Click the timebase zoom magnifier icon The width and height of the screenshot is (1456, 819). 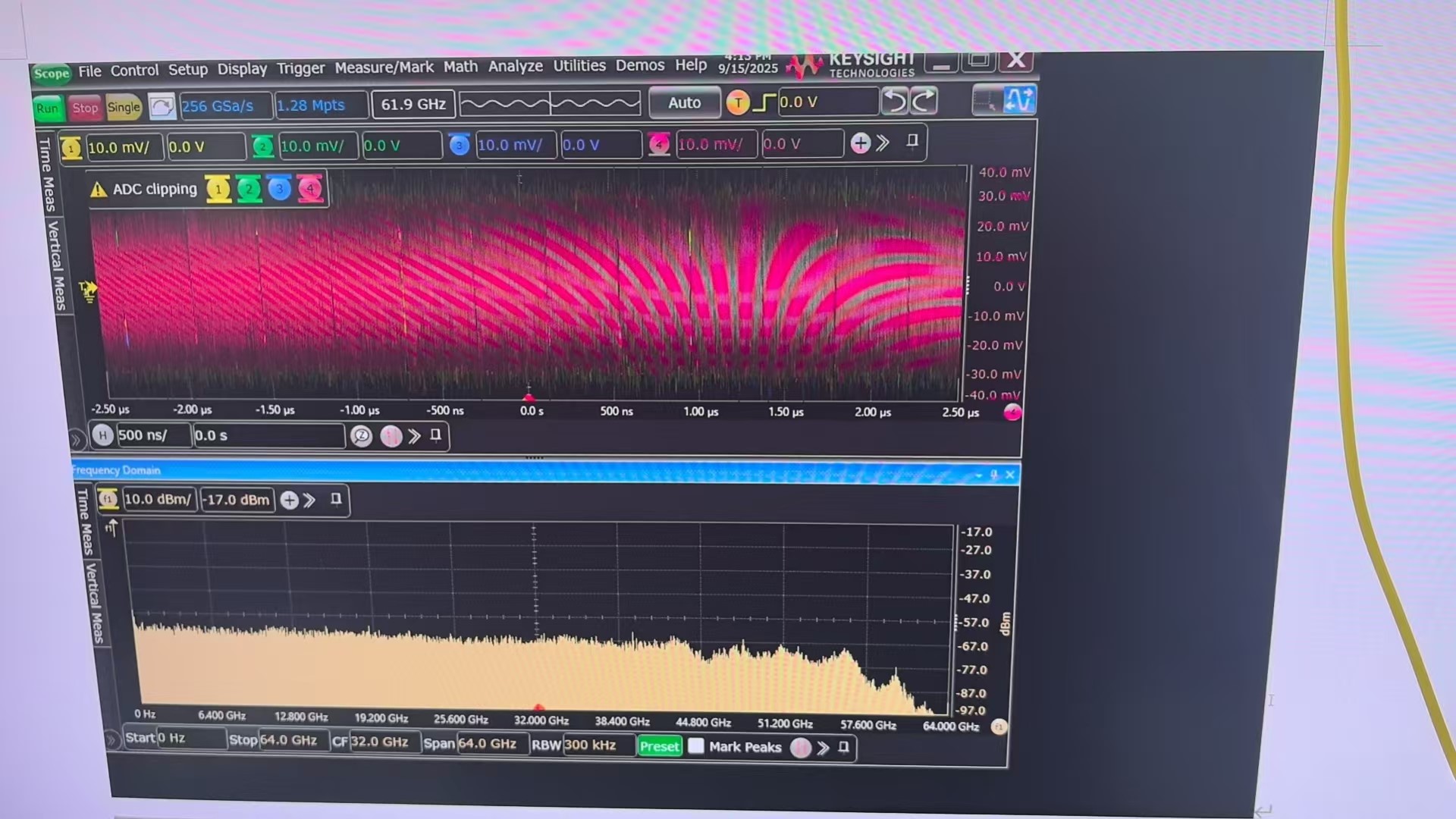tap(362, 436)
